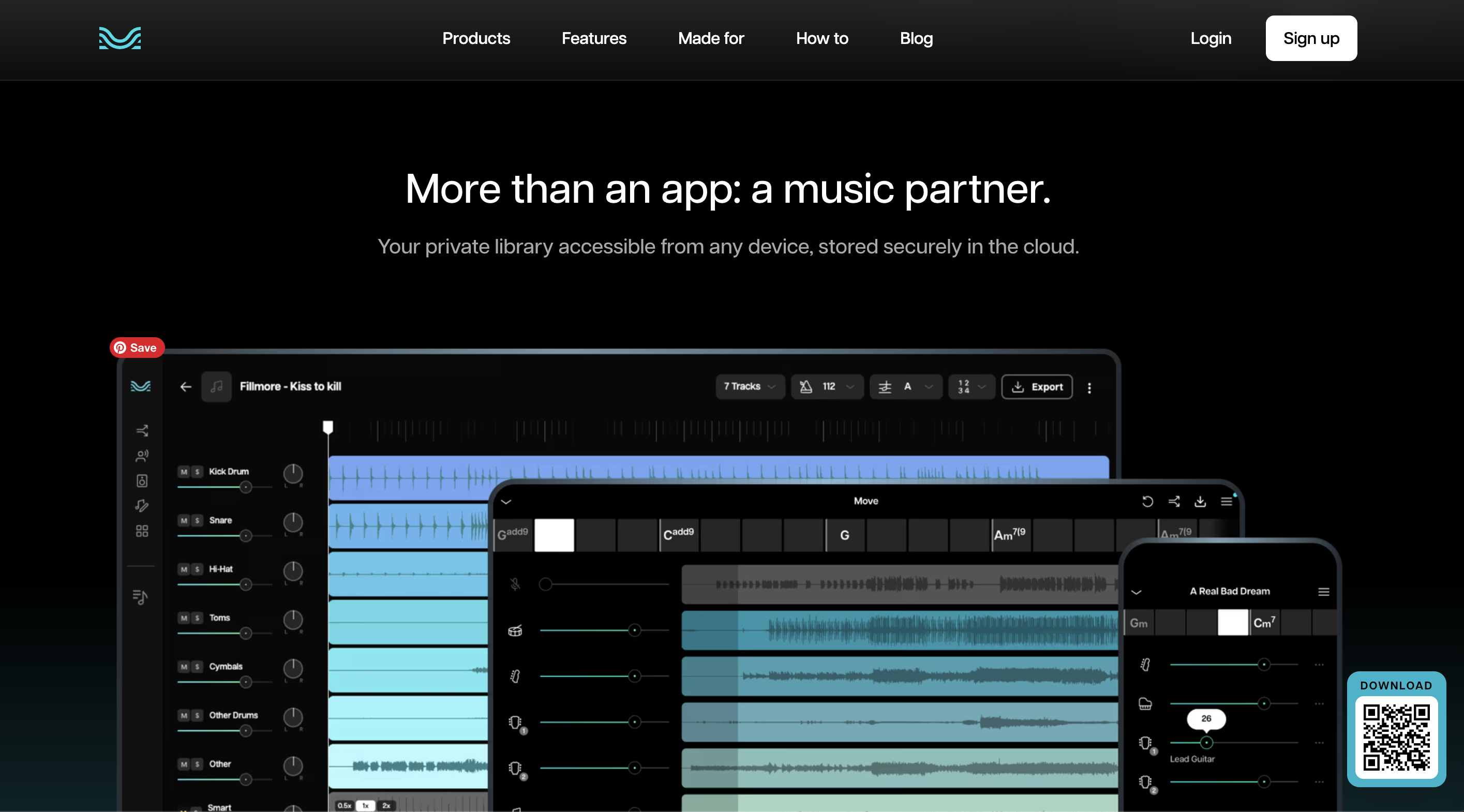Viewport: 1464px width, 812px height.
Task: Solo the Snare track
Action: 197,520
